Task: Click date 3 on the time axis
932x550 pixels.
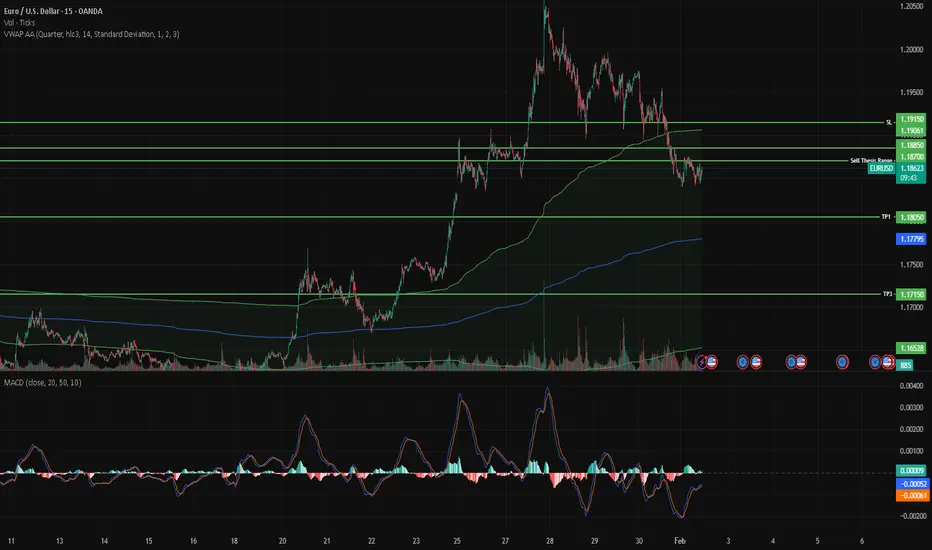Action: coord(728,540)
